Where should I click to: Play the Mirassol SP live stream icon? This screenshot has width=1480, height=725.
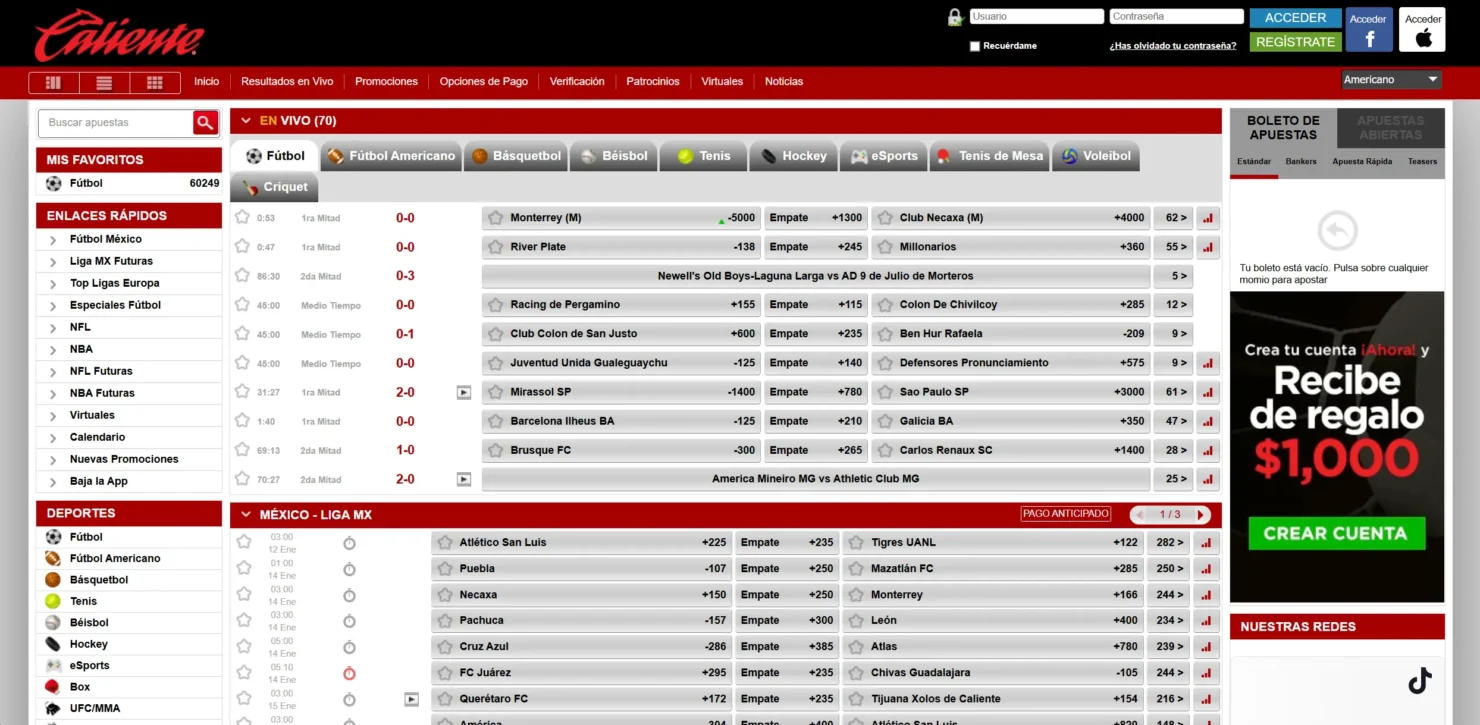(463, 392)
